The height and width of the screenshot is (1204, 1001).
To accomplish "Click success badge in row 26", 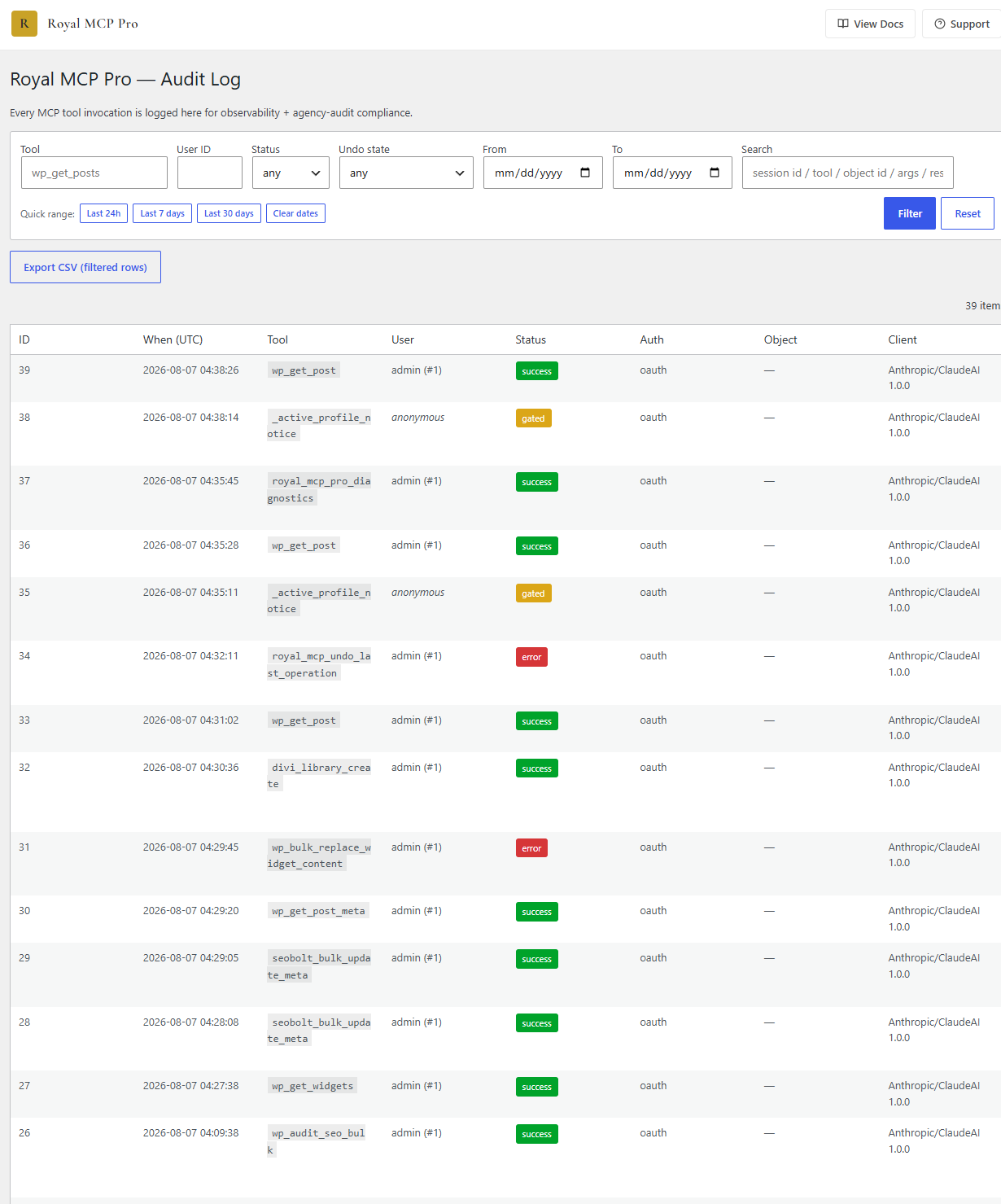I will tap(537, 1134).
